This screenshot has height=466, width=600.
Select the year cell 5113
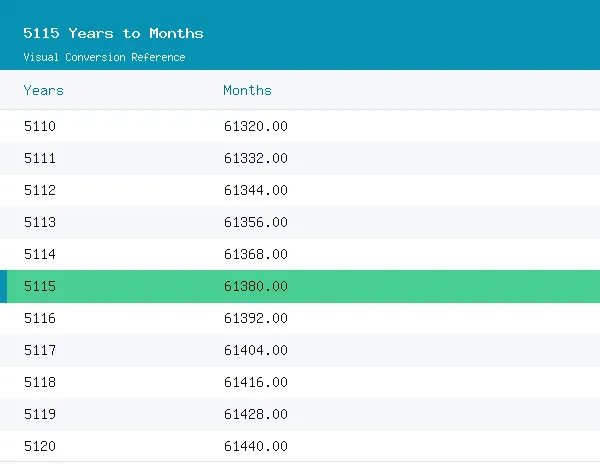click(40, 222)
